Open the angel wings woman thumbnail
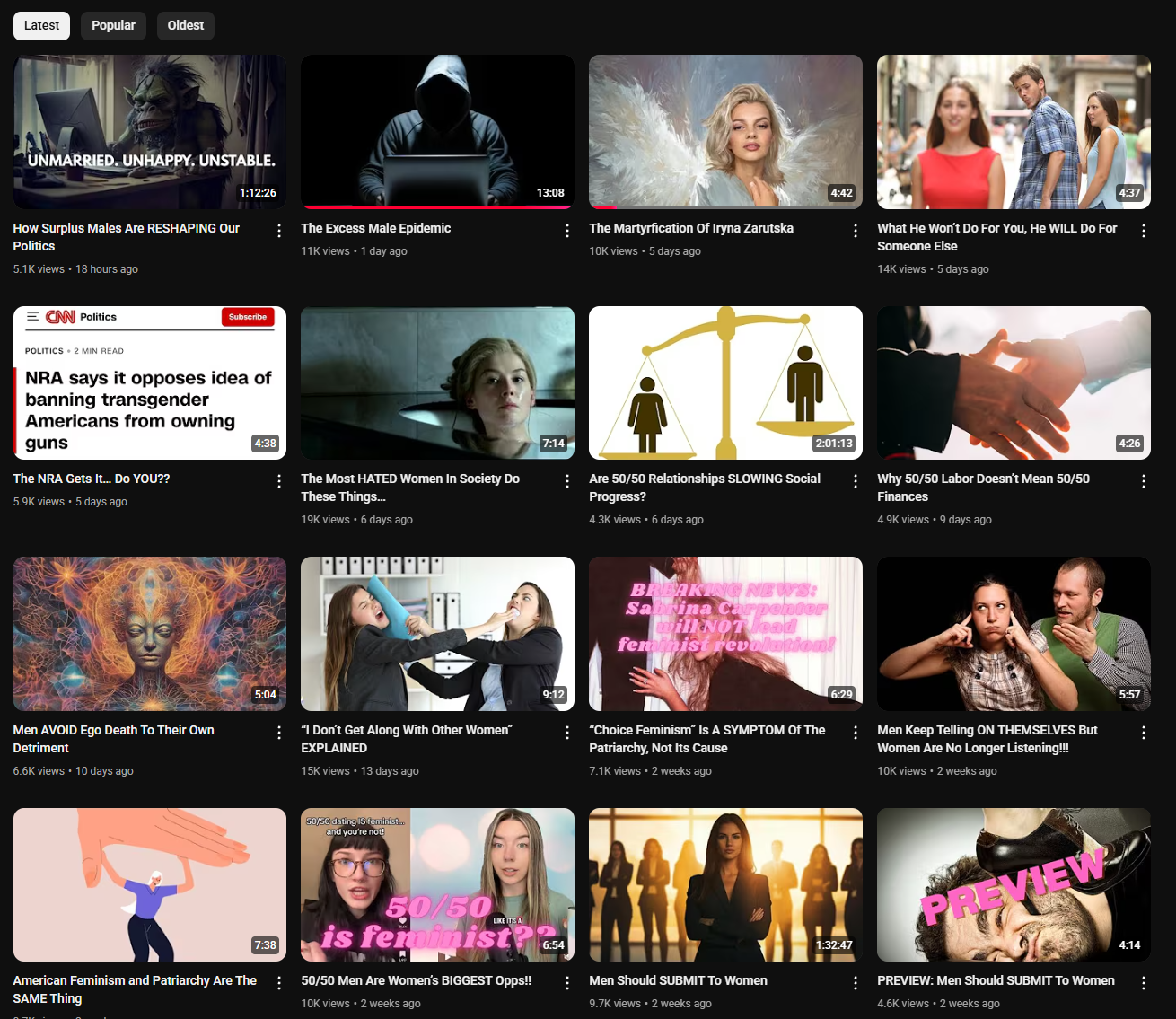The image size is (1176, 1019). (x=725, y=132)
